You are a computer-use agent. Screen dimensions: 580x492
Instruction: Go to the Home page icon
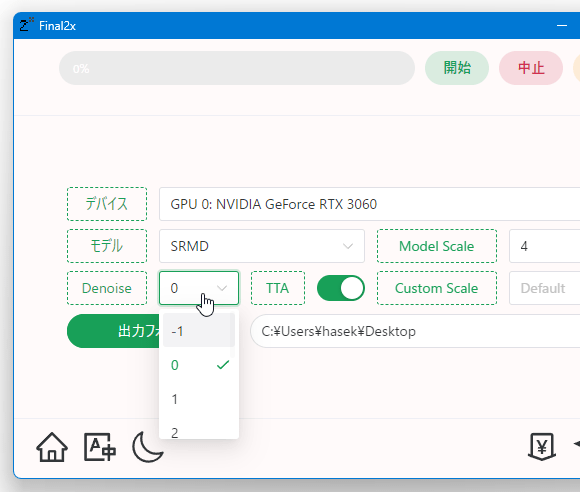click(52, 447)
